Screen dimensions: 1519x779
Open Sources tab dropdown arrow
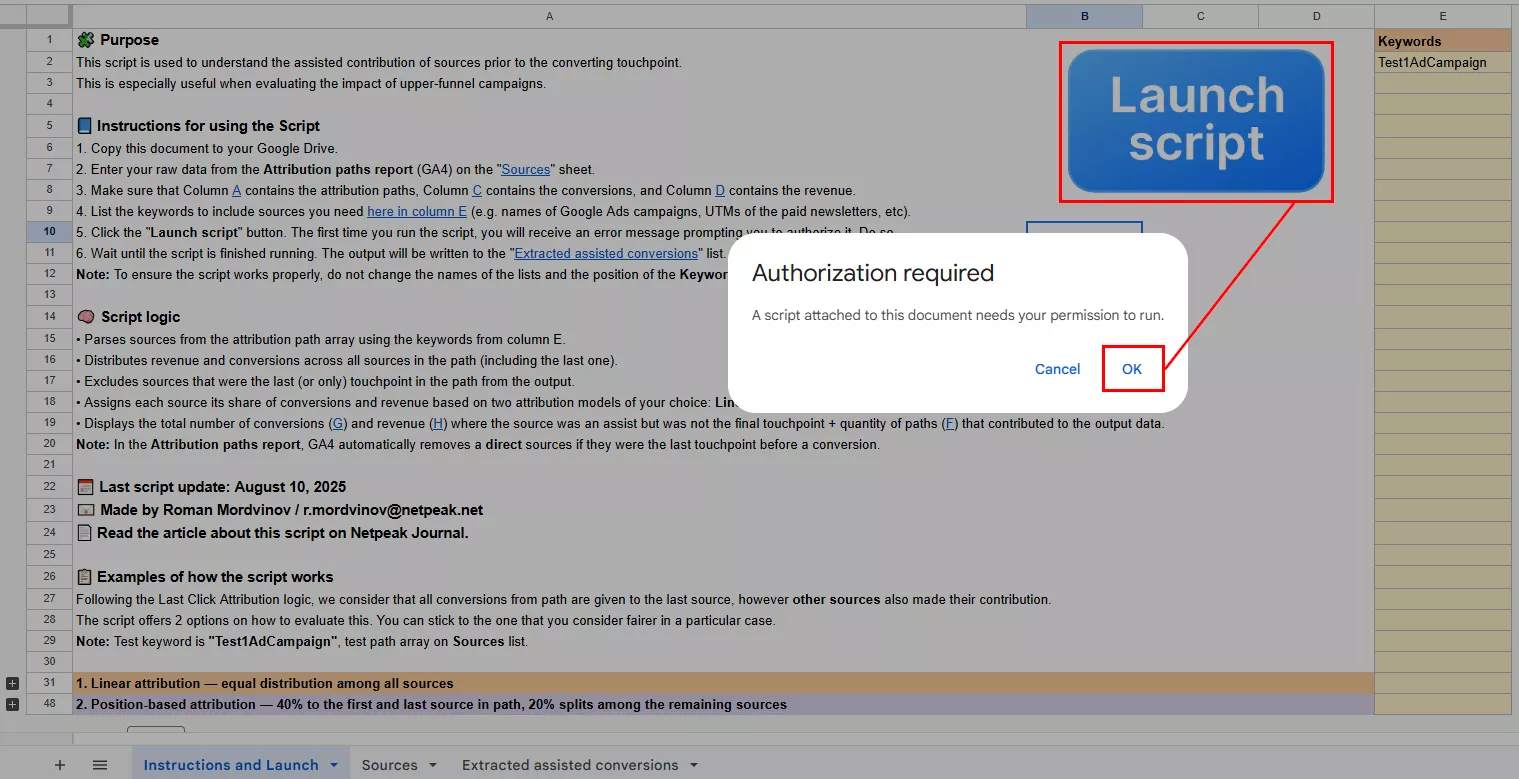click(x=433, y=766)
